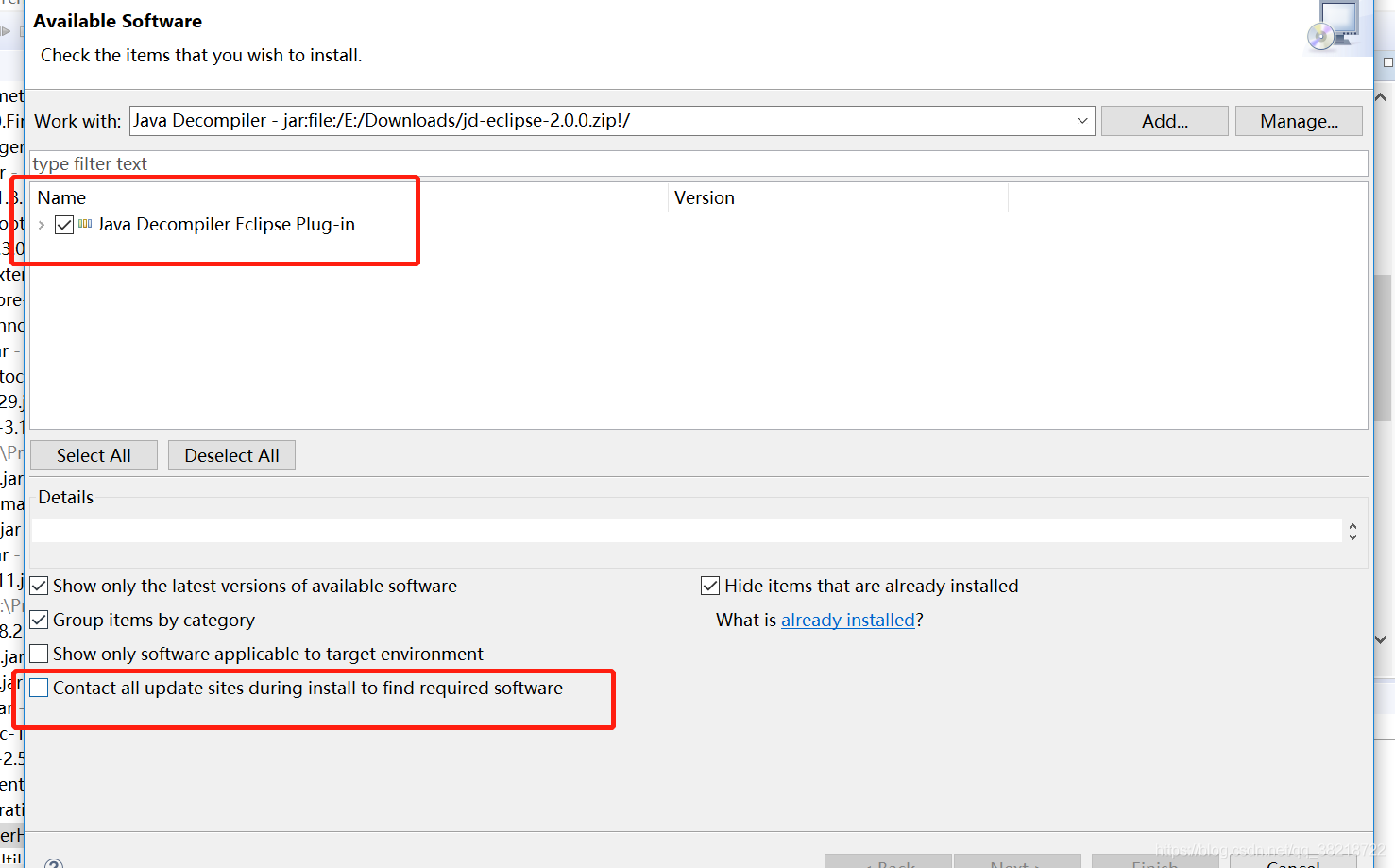The height and width of the screenshot is (868, 1395).
Task: Uncheck Java Decompiler Eclipse Plug-in checkbox
Action: coord(64,225)
